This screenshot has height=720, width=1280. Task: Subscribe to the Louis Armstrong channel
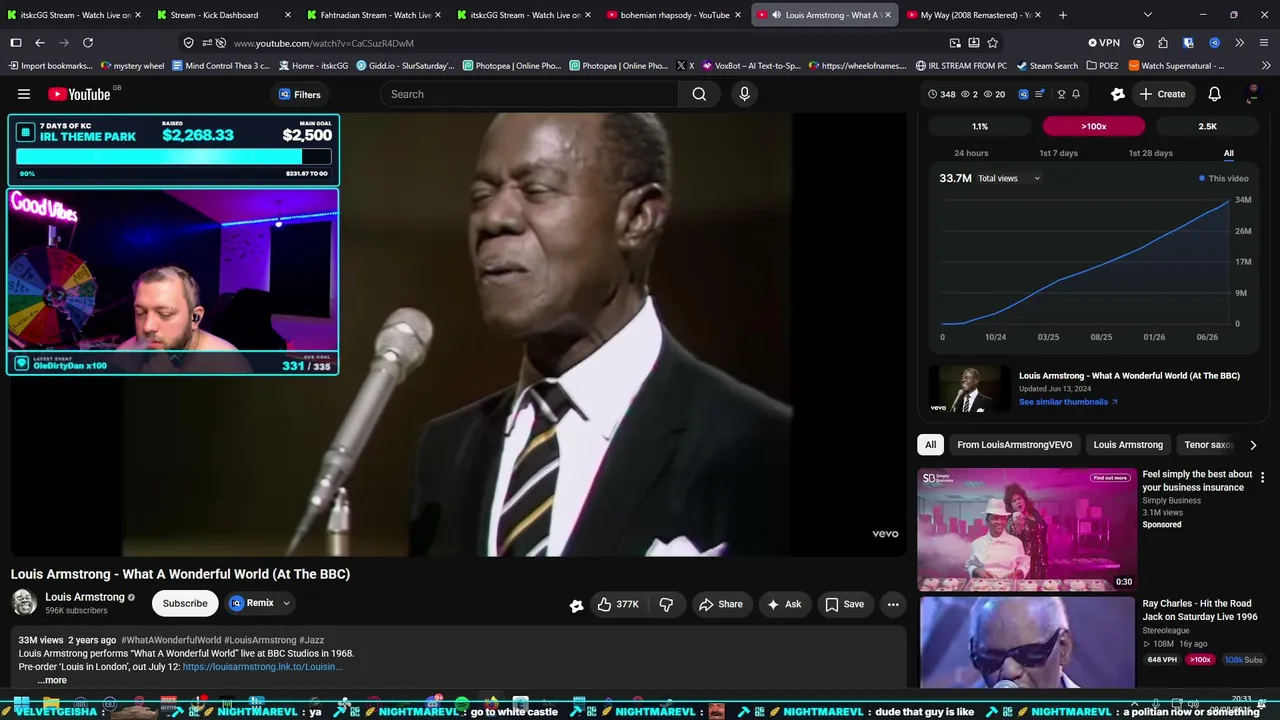point(185,603)
